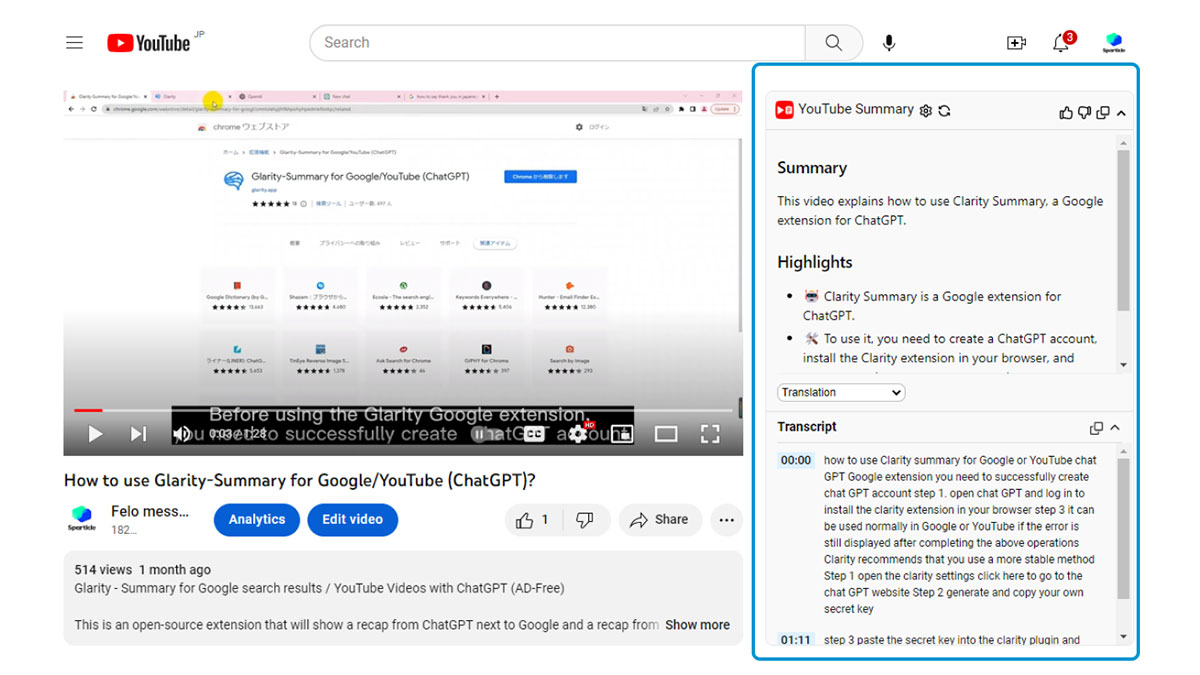The width and height of the screenshot is (1200, 675).
Task: Open the YouTube hamburger guide menu
Action: 74,43
